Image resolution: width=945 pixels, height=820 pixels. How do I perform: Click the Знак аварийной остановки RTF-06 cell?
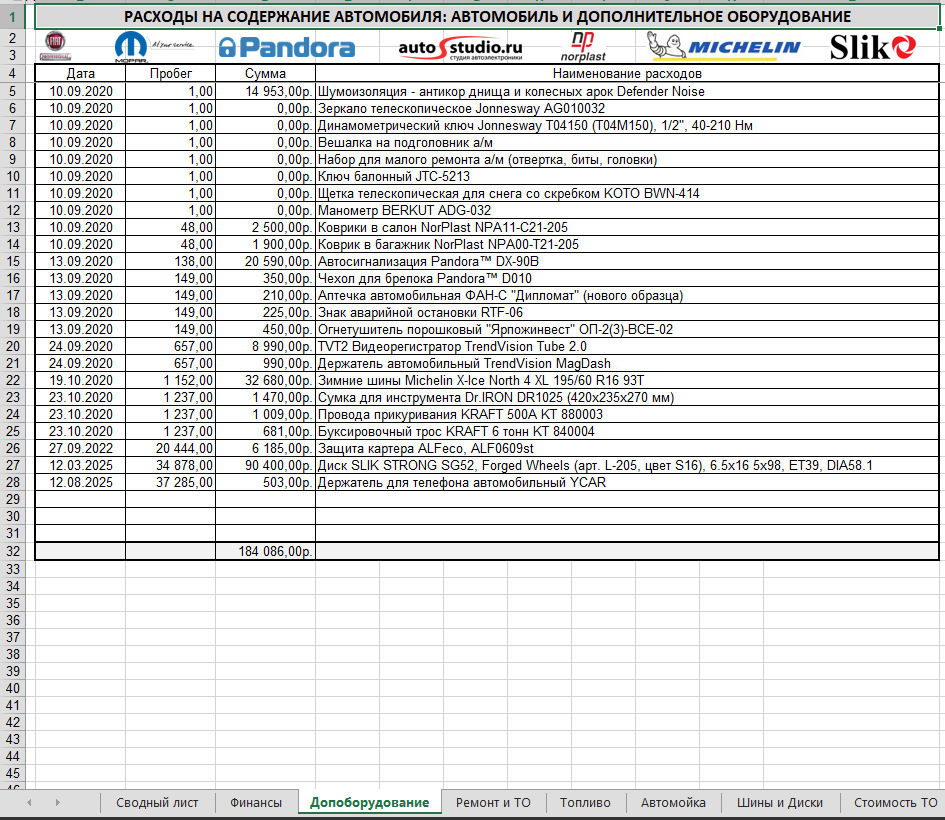(x=627, y=313)
